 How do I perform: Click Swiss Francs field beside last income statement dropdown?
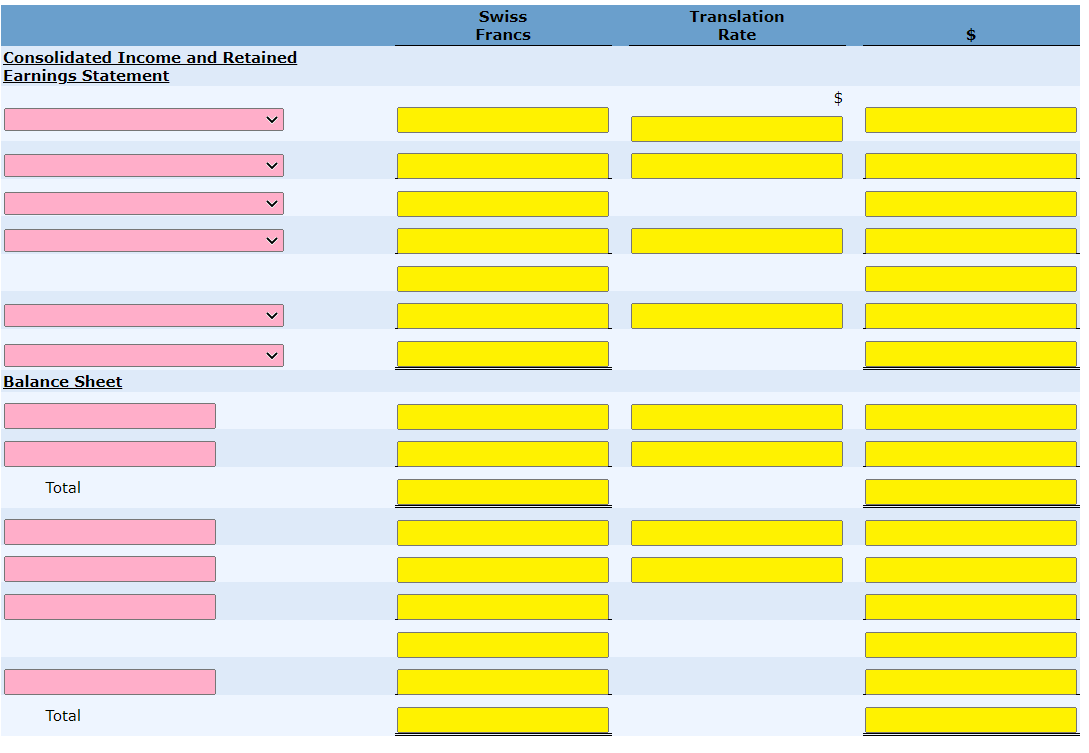[x=503, y=354]
